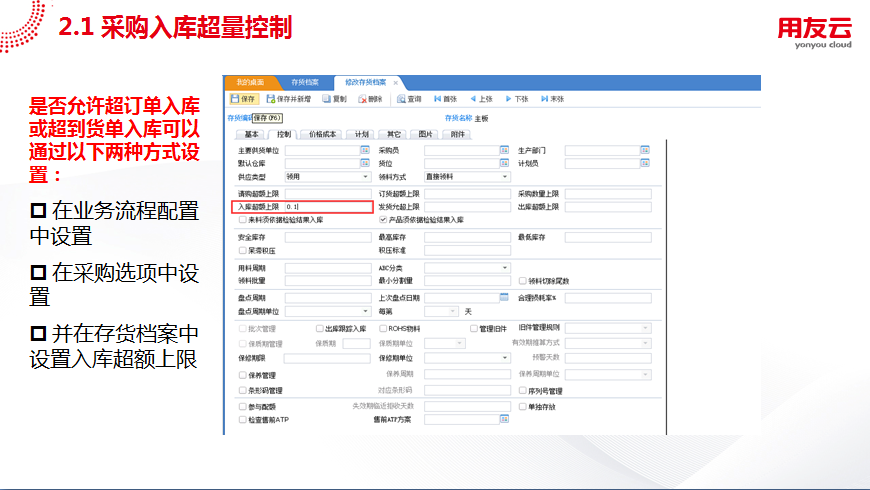The height and width of the screenshot is (490, 870).
Task: Open the 供应类型 dropdown
Action: [x=365, y=176]
